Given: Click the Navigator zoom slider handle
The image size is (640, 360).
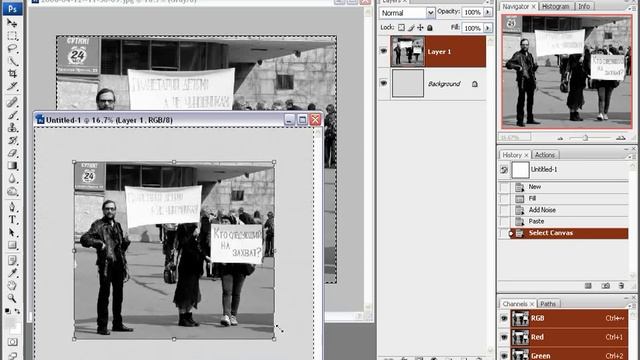Looking at the screenshot, I should [585, 138].
